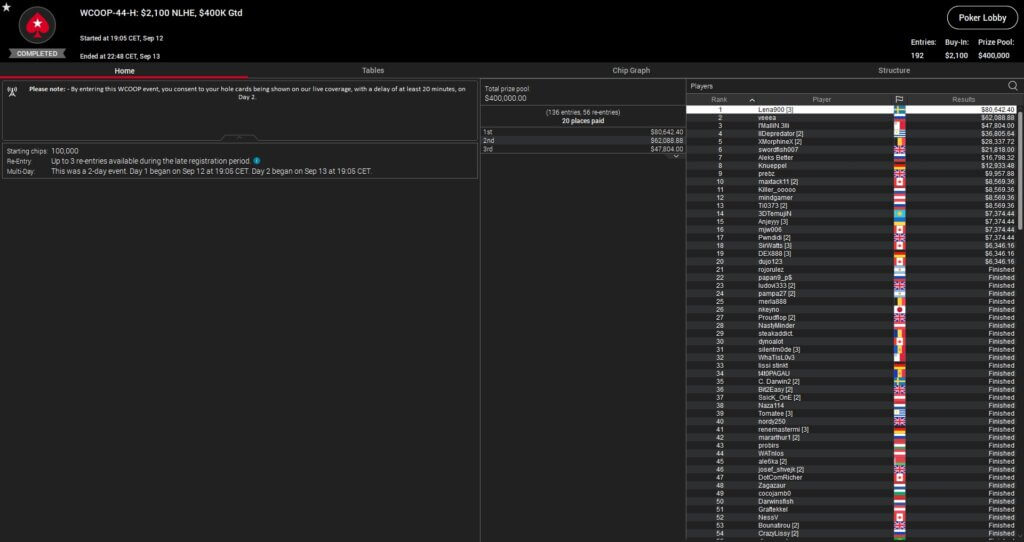Click the live coverage broadcast icon
This screenshot has height=542, width=1024.
[x=12, y=92]
